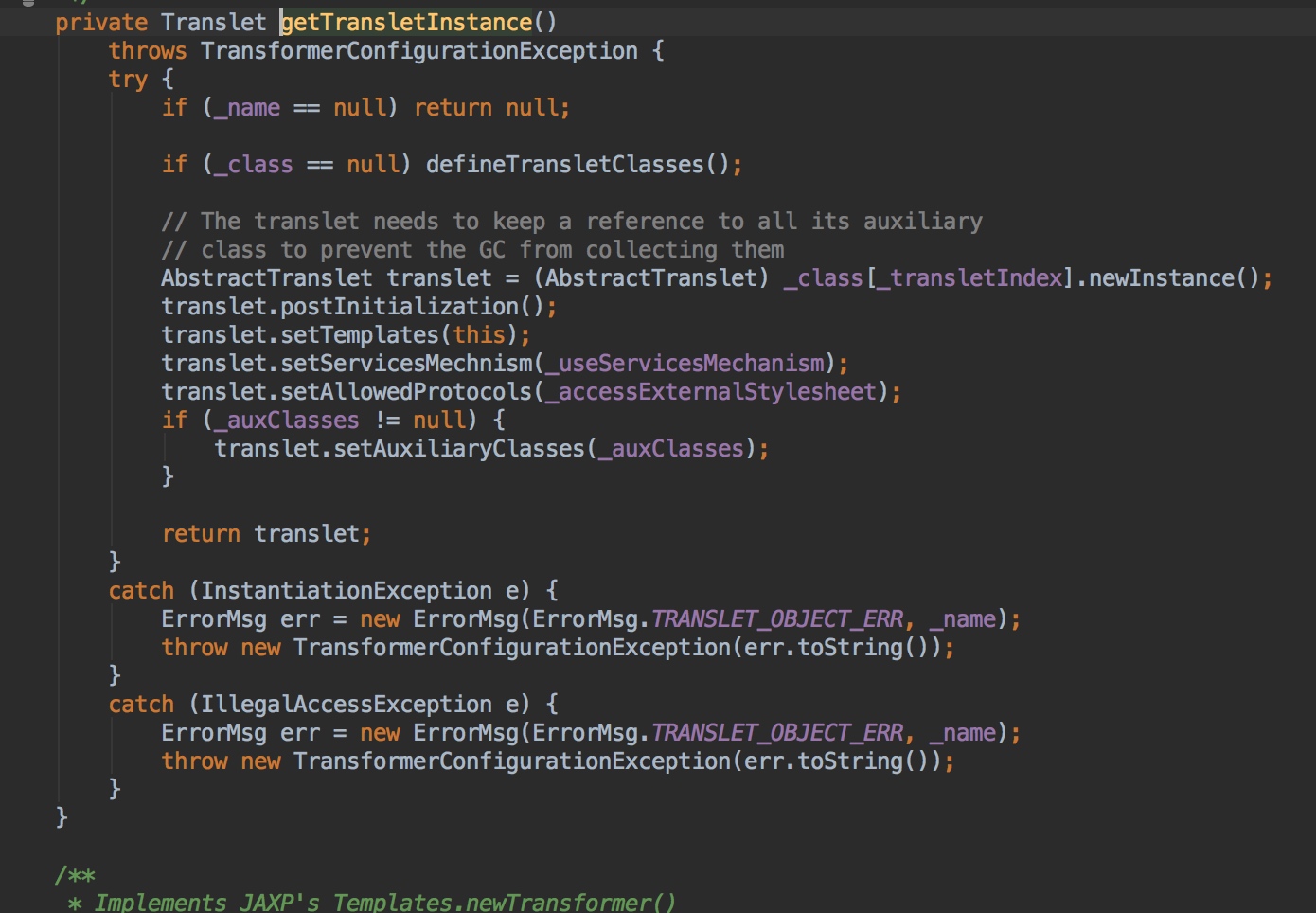1316x913 pixels.
Task: Click the setAllowedProtocols method call
Action: point(407,391)
